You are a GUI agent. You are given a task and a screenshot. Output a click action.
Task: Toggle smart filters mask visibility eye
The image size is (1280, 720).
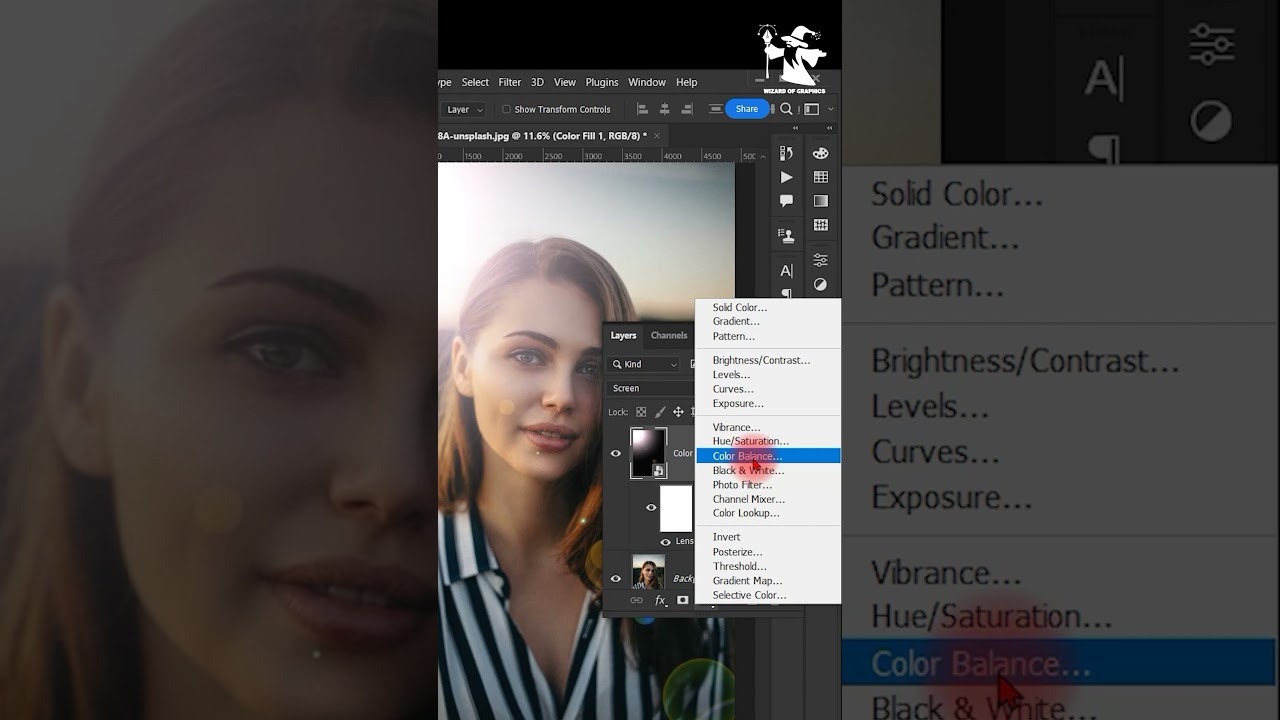(651, 508)
